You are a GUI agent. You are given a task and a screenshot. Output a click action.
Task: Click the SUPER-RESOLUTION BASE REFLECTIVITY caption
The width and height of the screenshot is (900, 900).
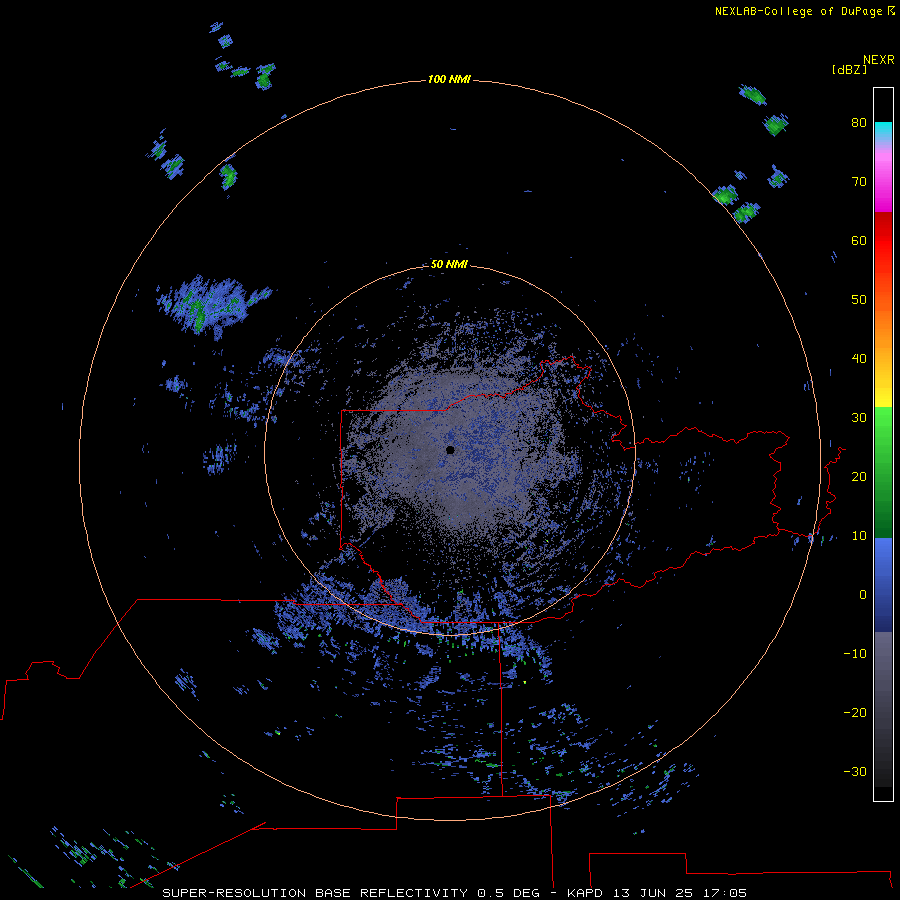click(x=315, y=893)
